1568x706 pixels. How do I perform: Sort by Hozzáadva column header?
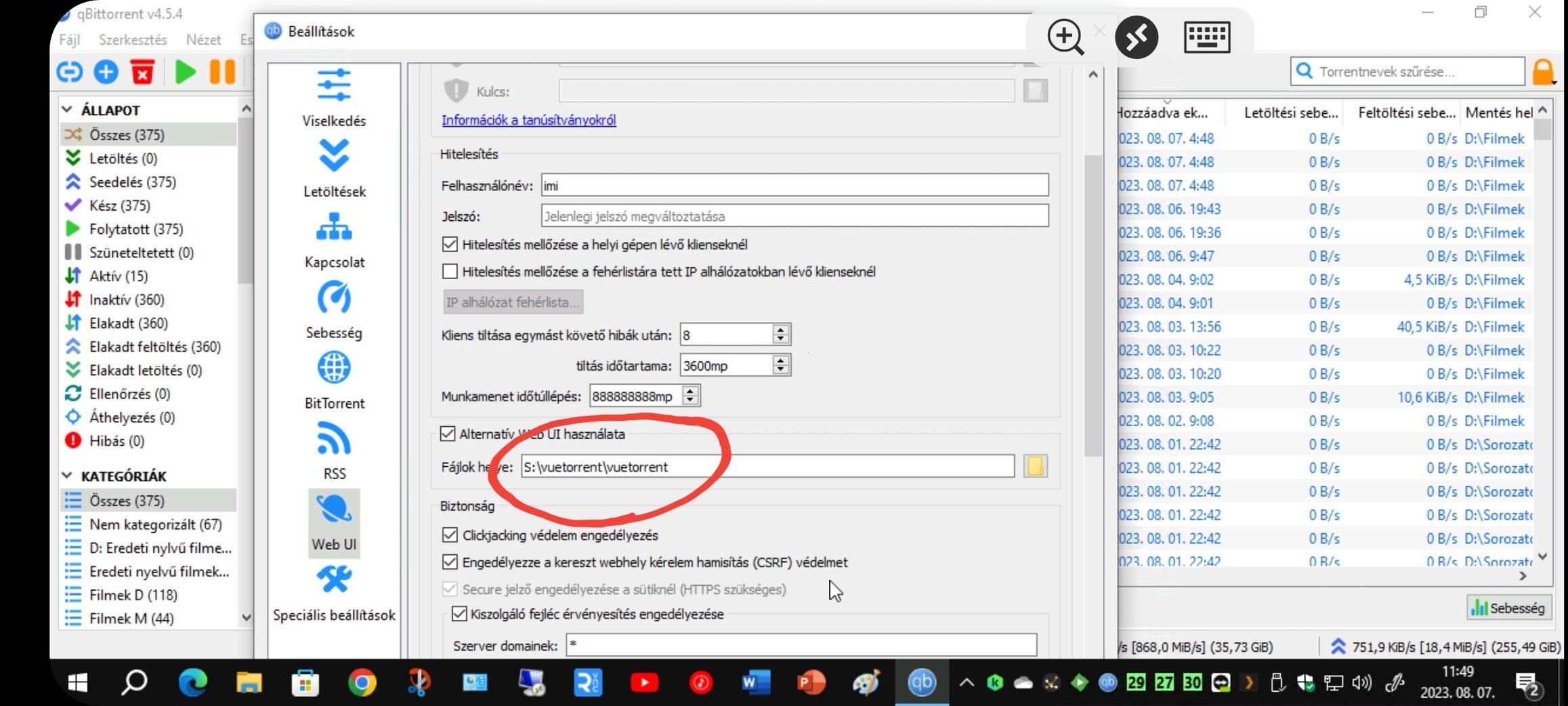tap(1170, 112)
